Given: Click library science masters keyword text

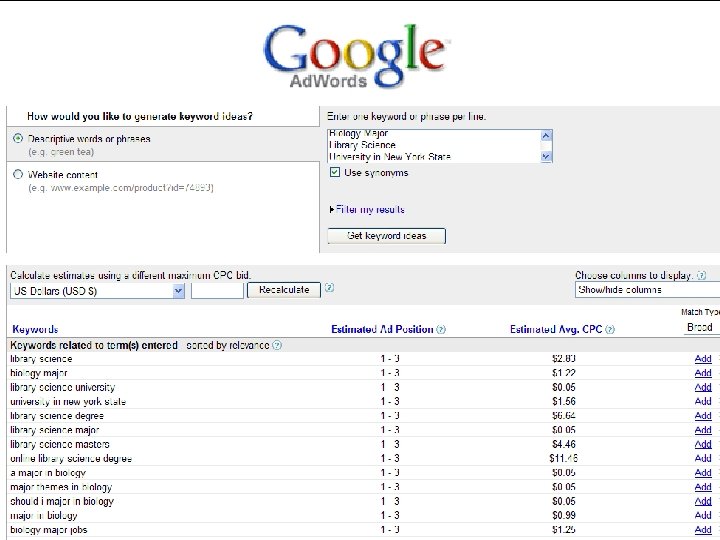Looking at the screenshot, I should coord(60,444).
